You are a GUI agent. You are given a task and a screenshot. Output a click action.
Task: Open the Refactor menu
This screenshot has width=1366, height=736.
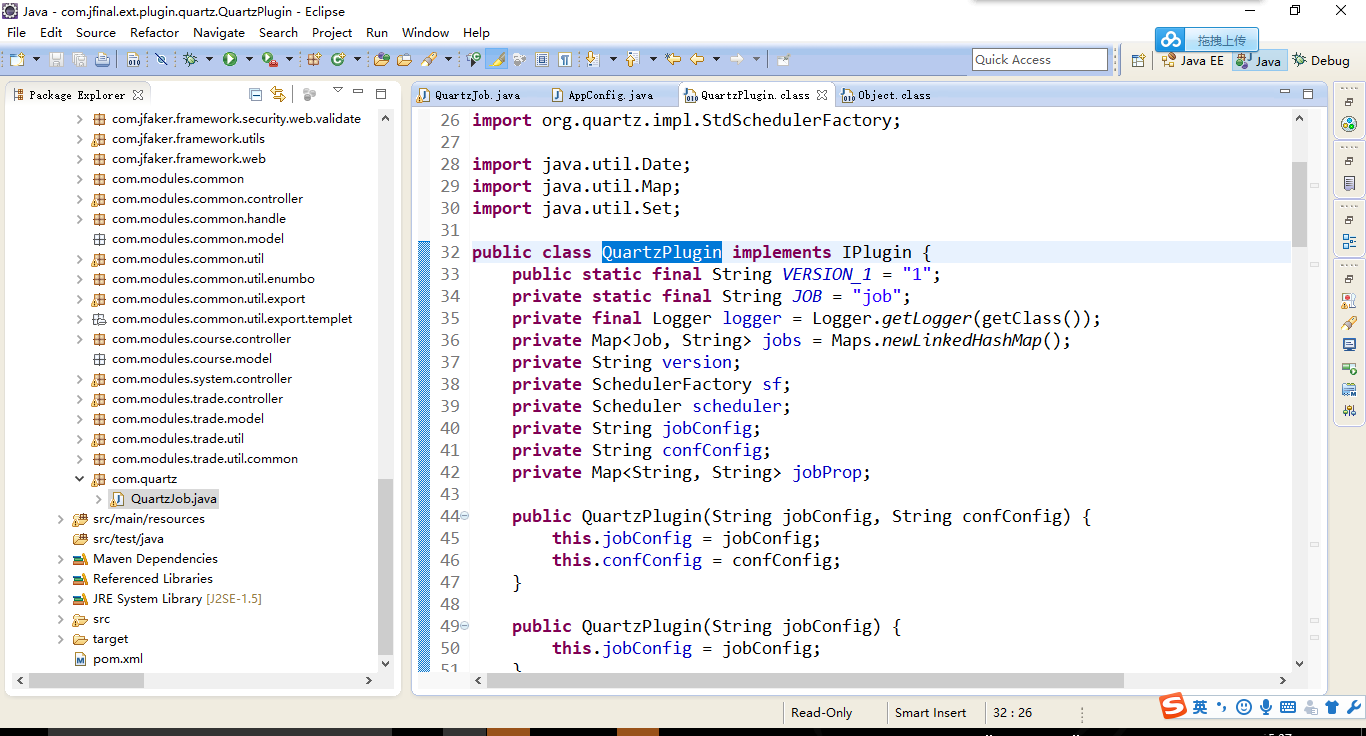[154, 32]
